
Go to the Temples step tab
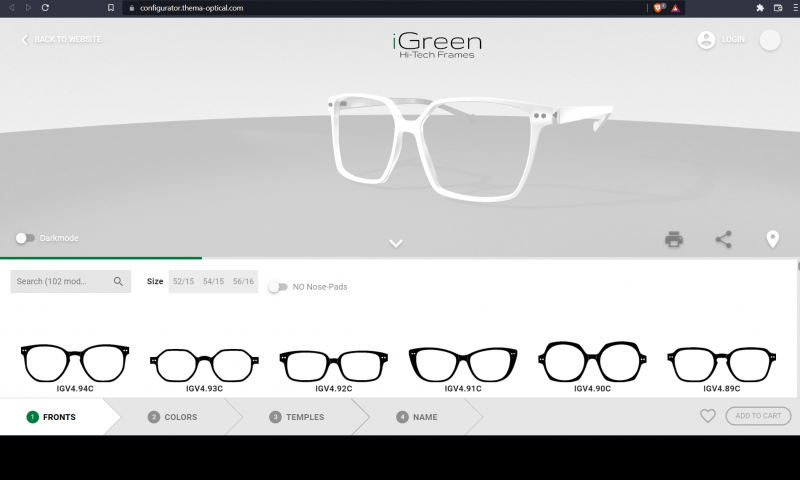(297, 417)
